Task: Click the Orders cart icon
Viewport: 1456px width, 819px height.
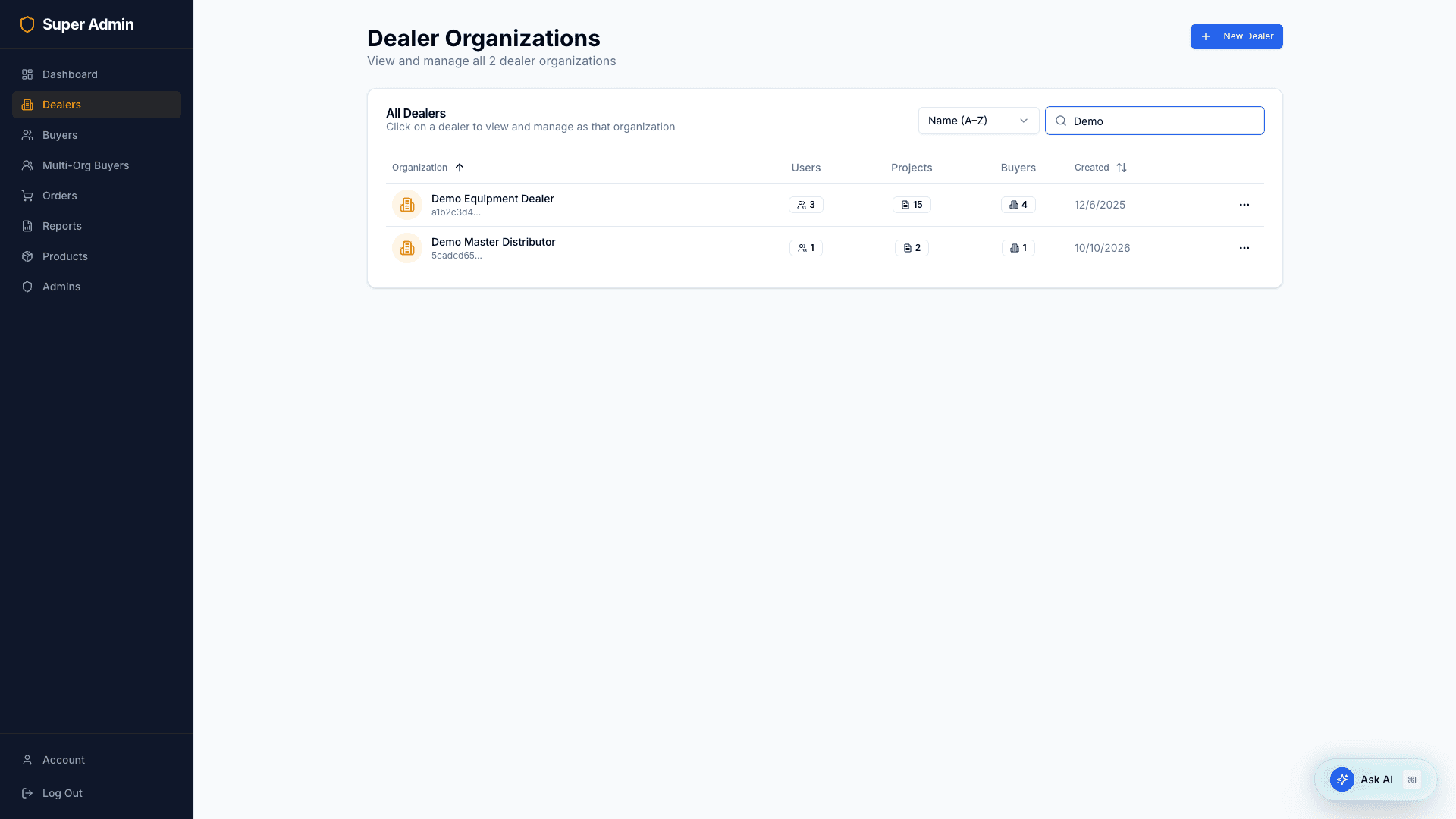Action: click(27, 196)
